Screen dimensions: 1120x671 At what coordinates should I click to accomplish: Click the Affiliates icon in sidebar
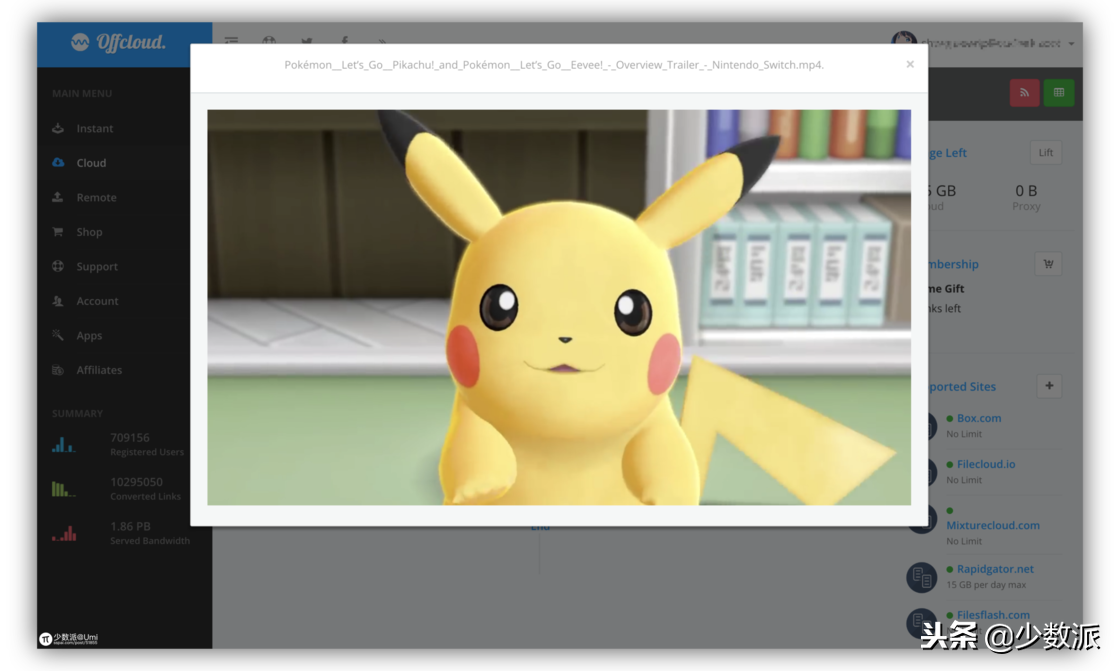(58, 370)
